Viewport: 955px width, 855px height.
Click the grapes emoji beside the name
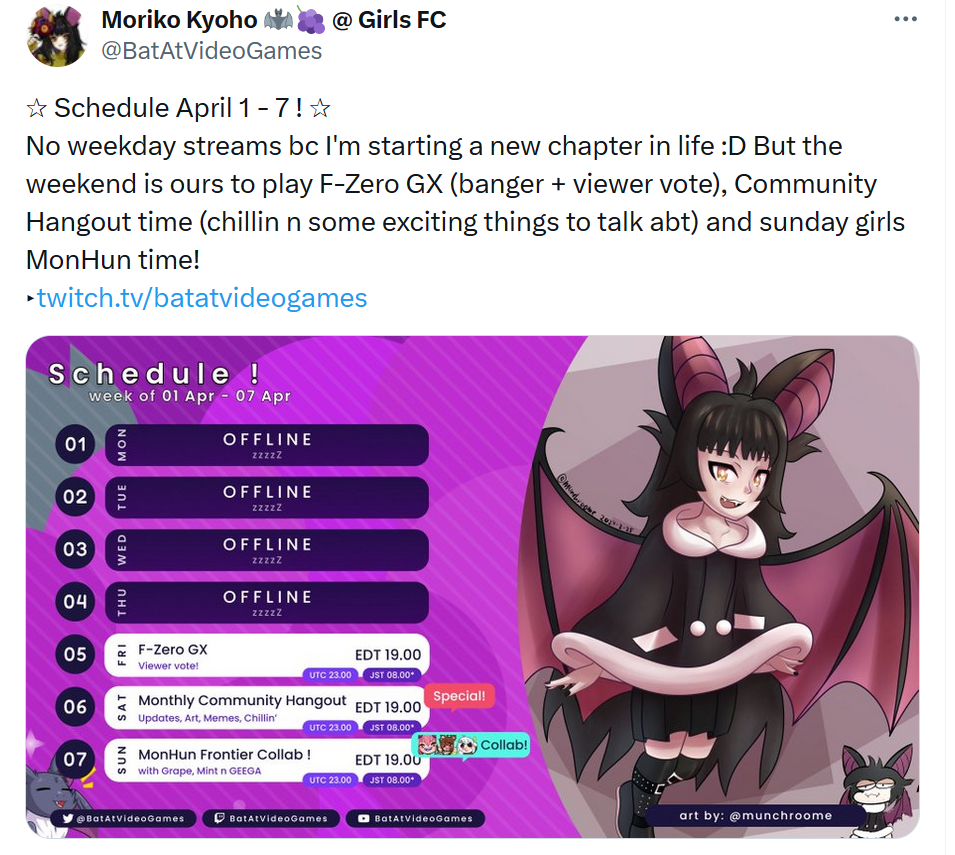311,21
